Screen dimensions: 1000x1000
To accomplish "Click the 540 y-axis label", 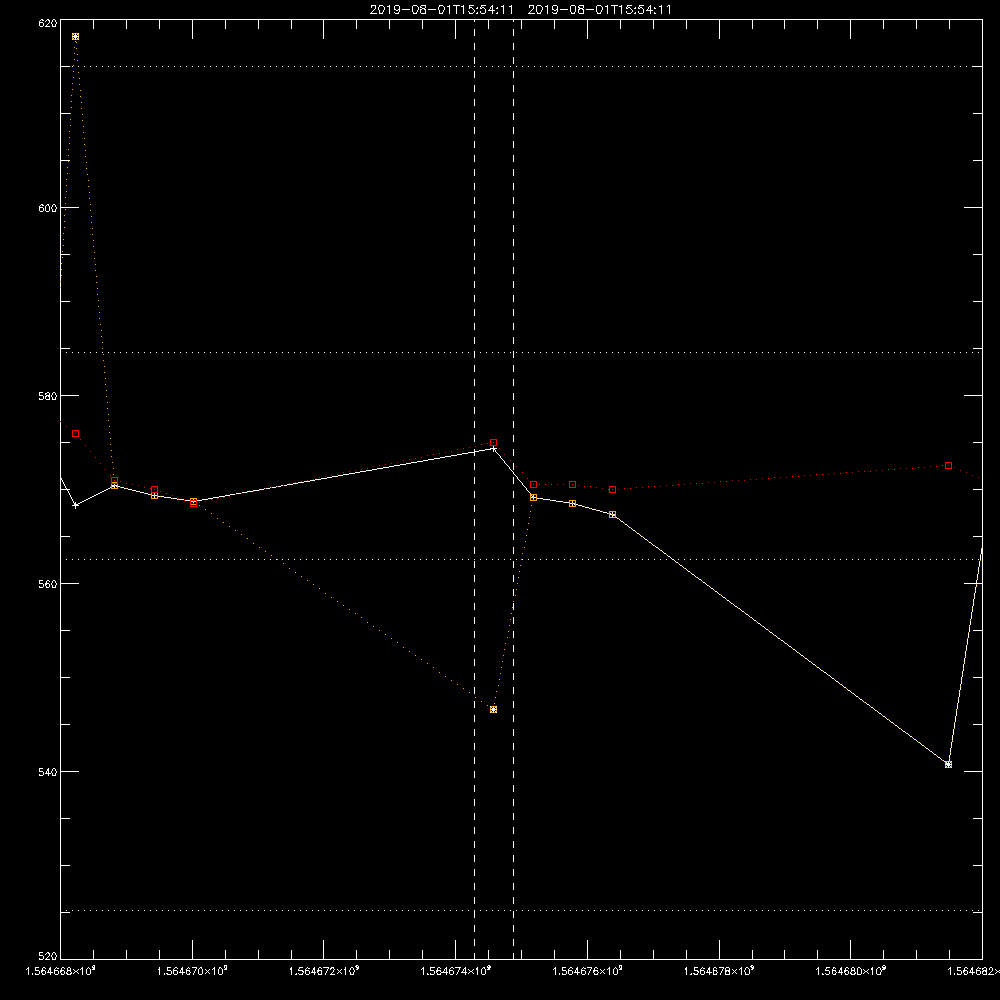I will click(49, 772).
